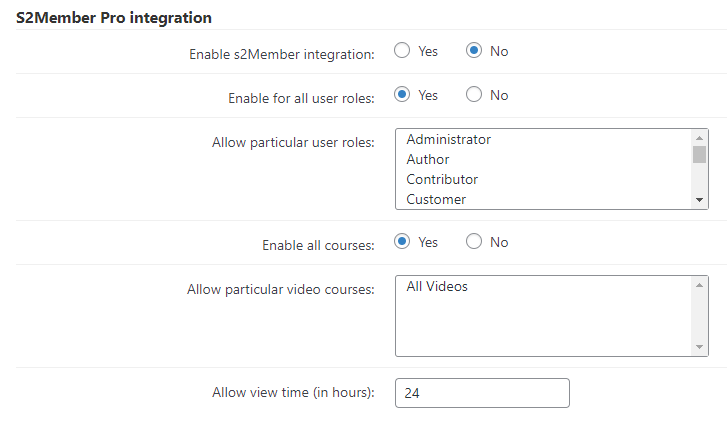Click up arrow of user roles scrollbar
Image resolution: width=727 pixels, height=425 pixels.
point(700,138)
